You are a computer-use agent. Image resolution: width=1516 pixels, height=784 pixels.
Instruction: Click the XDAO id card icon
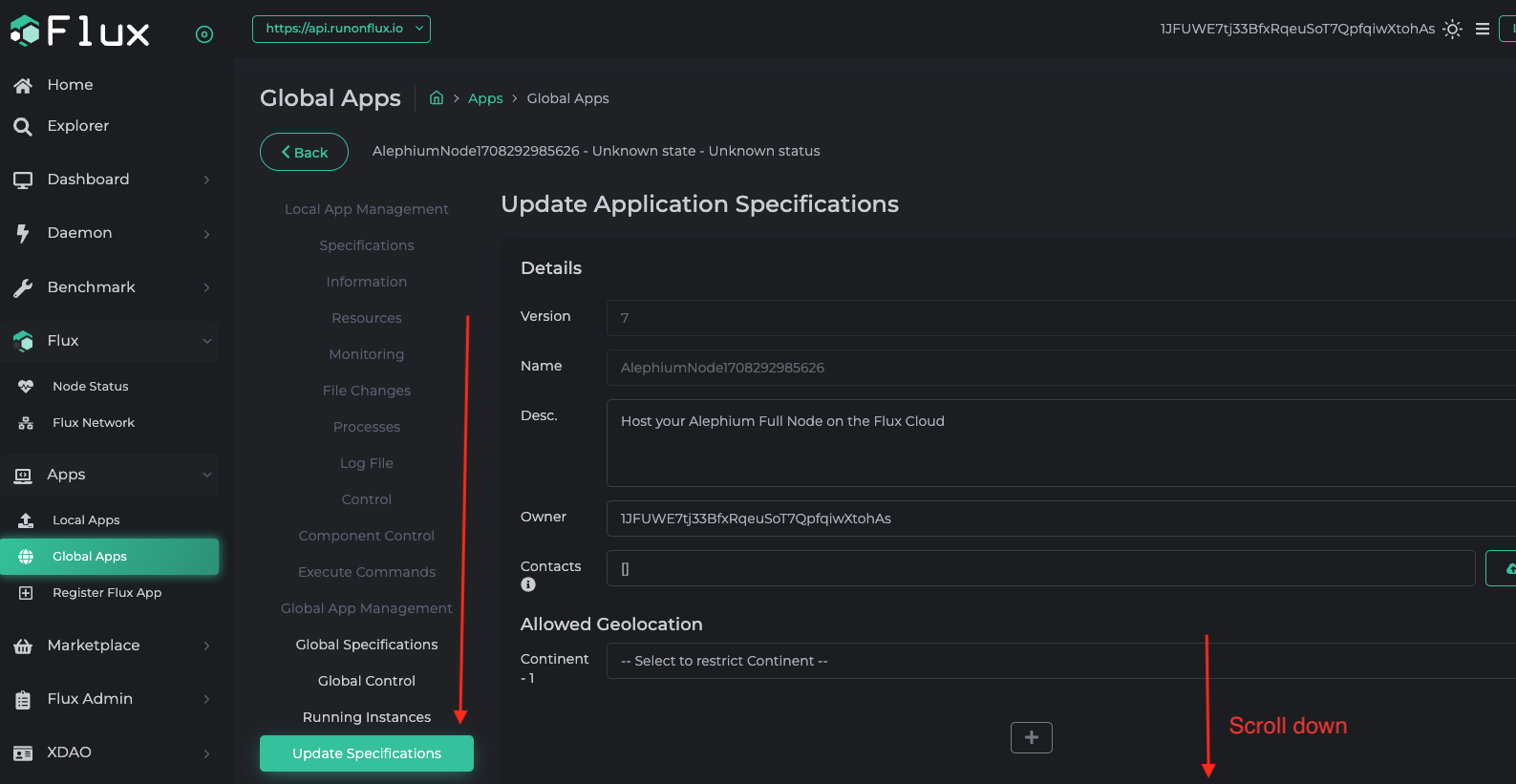pyautogui.click(x=23, y=753)
